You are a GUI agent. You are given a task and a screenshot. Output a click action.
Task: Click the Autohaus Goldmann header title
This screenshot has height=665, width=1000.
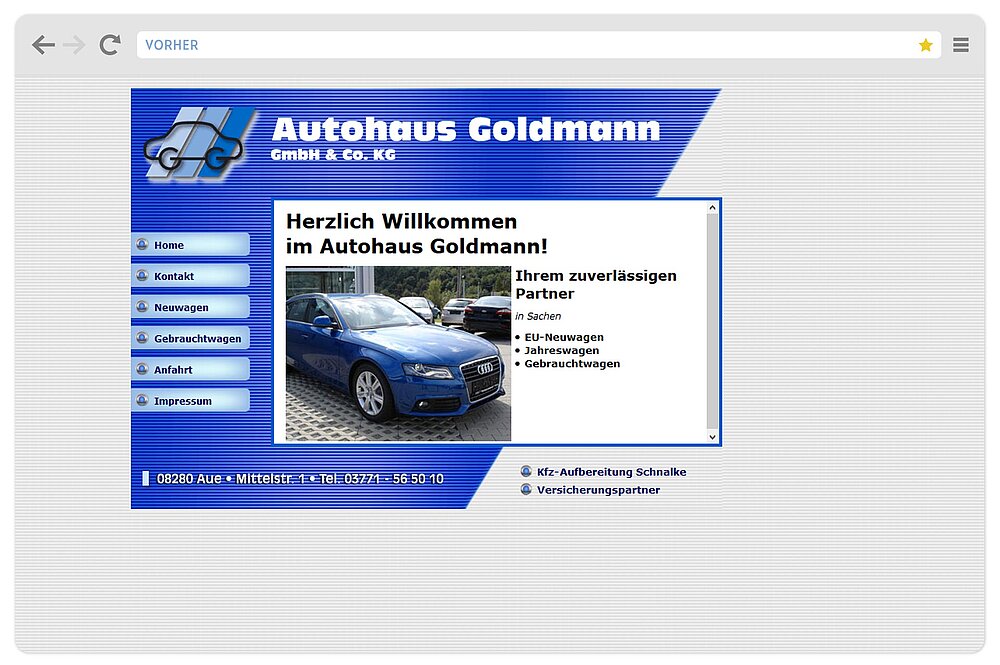[x=466, y=129]
